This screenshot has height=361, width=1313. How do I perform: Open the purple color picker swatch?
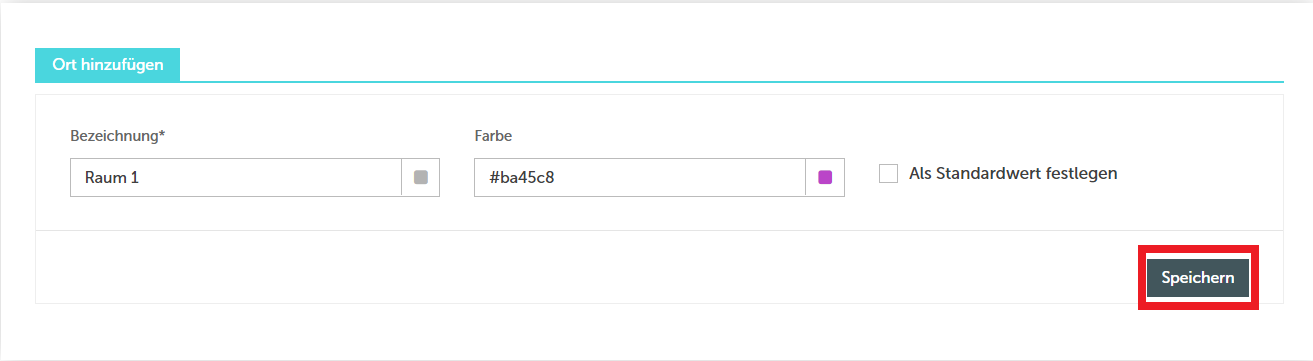825,177
